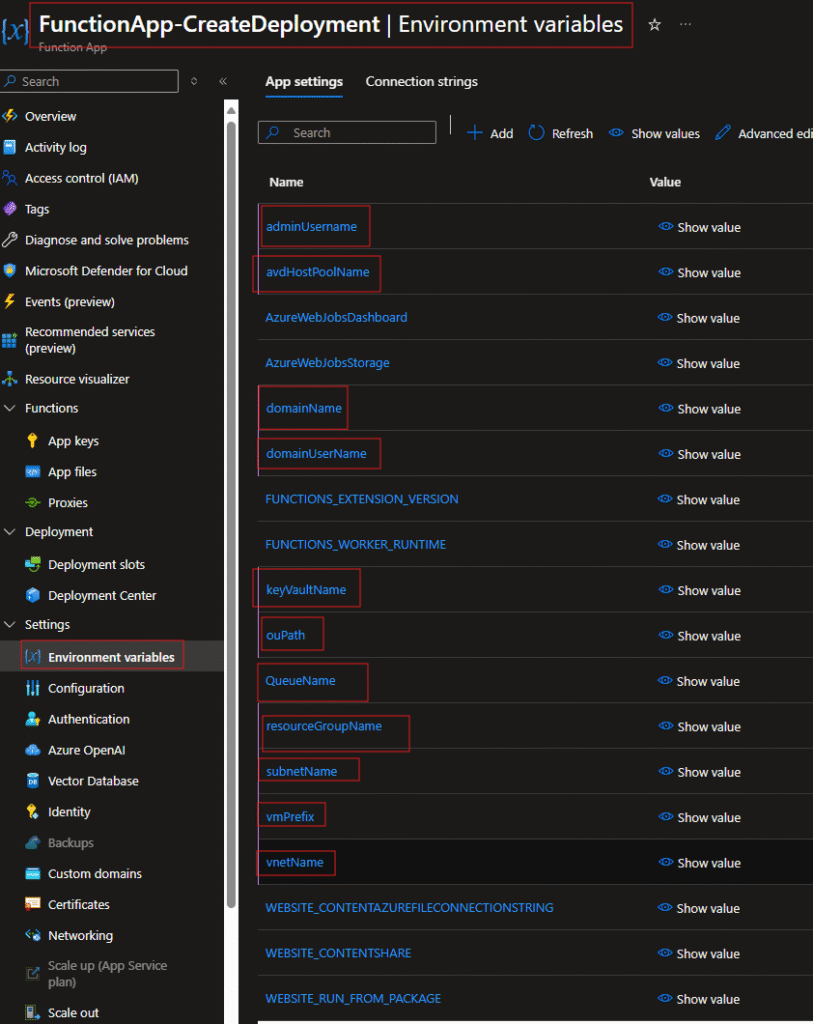Switch to the App settings tab
The image size is (813, 1024).
(x=304, y=82)
